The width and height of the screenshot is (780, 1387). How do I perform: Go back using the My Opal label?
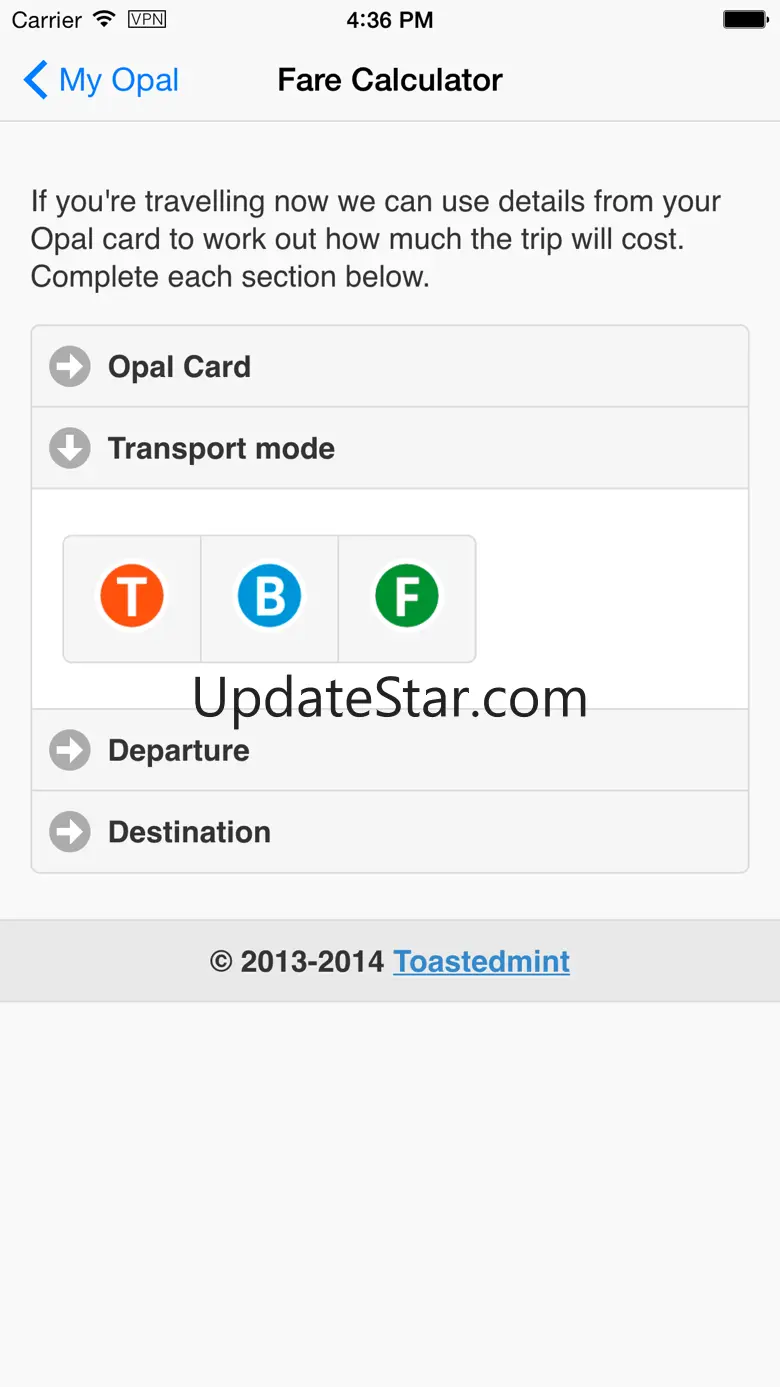click(x=119, y=80)
